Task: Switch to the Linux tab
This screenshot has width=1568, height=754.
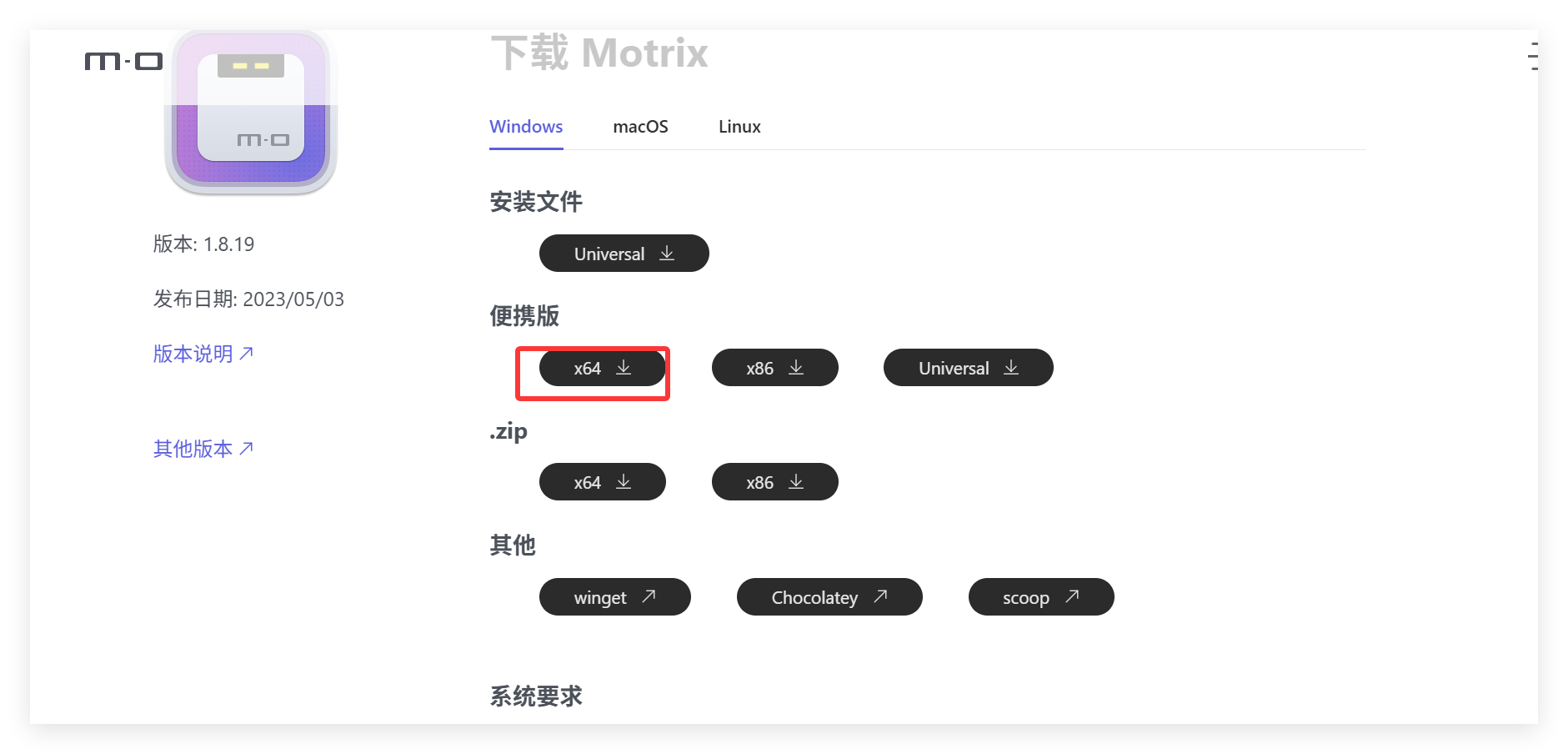Action: coord(739,127)
